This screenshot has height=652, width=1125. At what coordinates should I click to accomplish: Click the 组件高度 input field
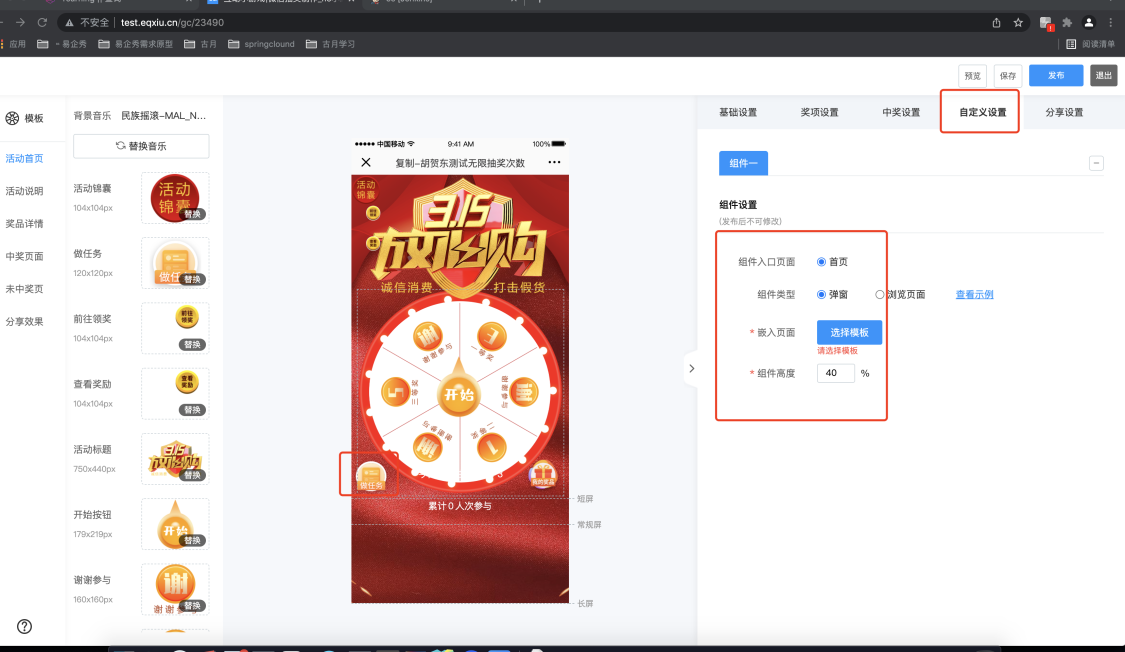835,373
